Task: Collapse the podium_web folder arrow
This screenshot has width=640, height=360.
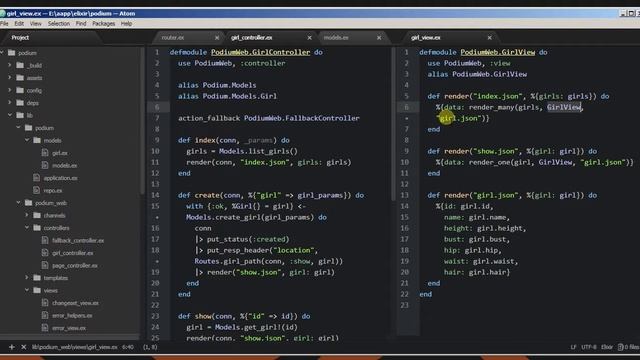Action: [x=18, y=202]
